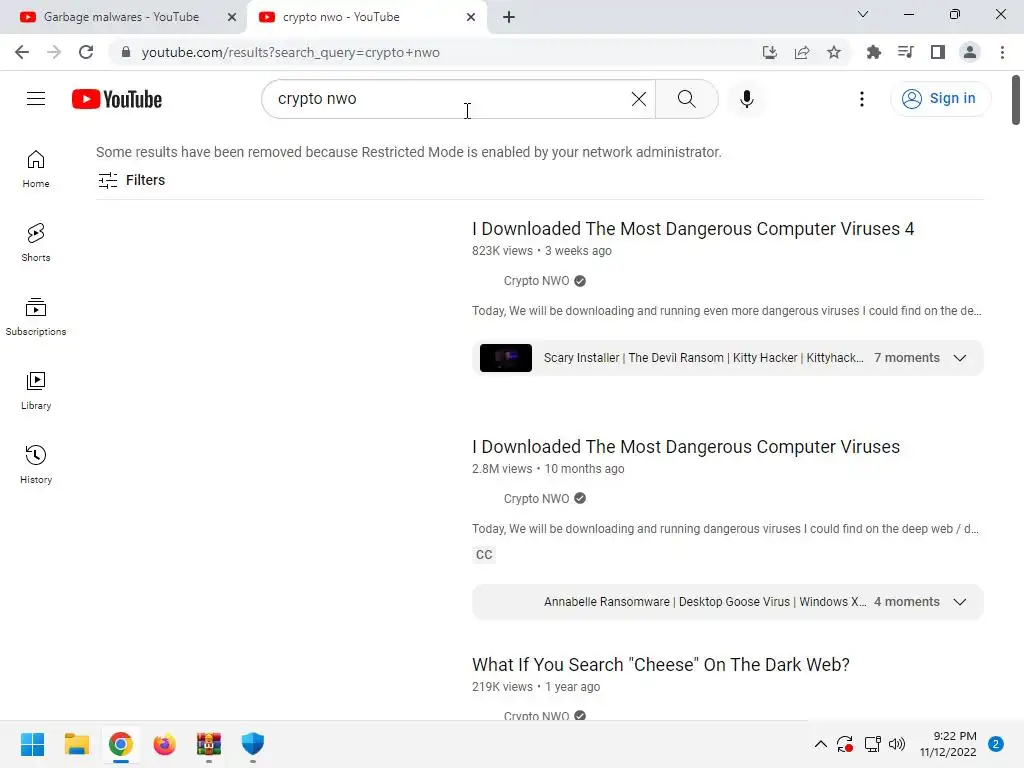Click the browser address bar URL
The height and width of the screenshot is (768, 1024).
pos(291,52)
